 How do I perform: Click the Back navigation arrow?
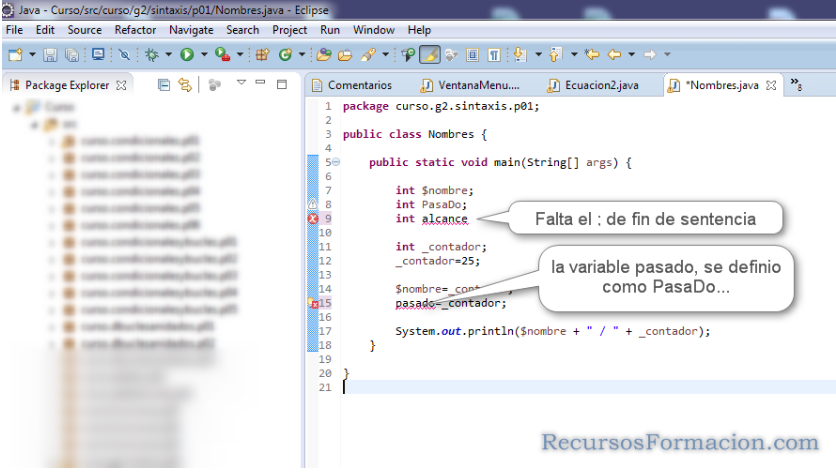click(x=615, y=54)
